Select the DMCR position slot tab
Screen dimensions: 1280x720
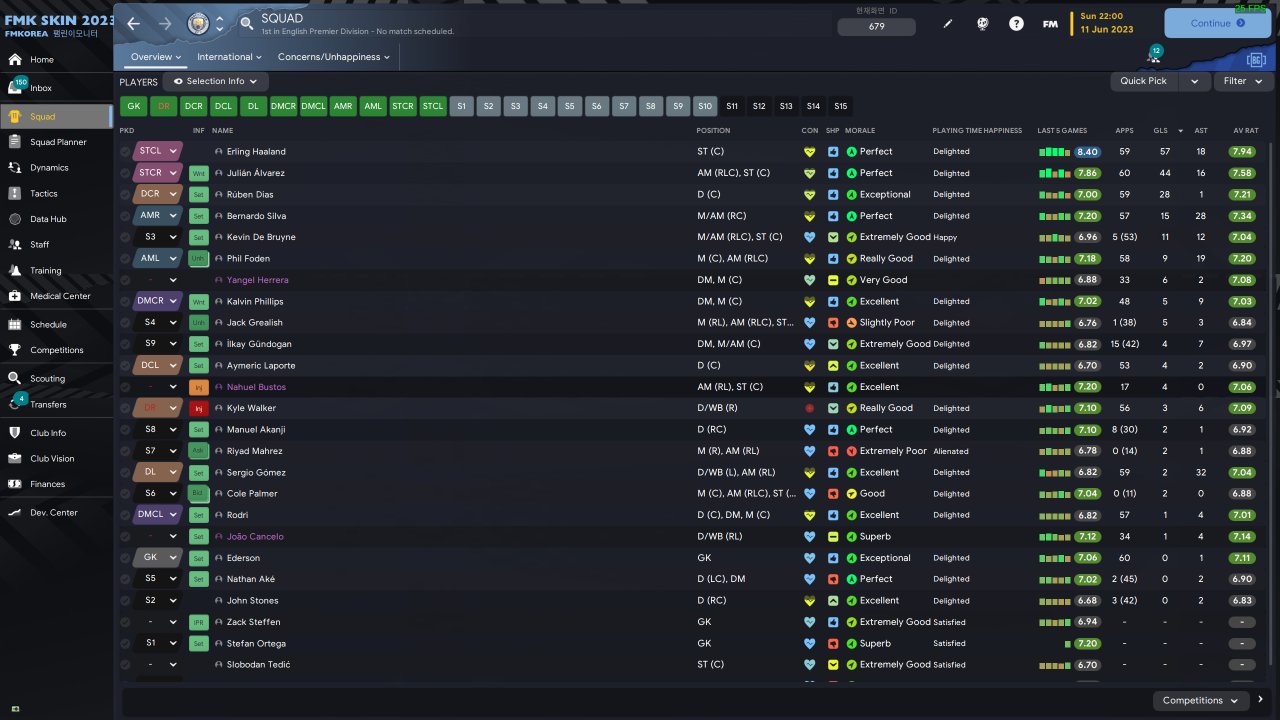283,106
